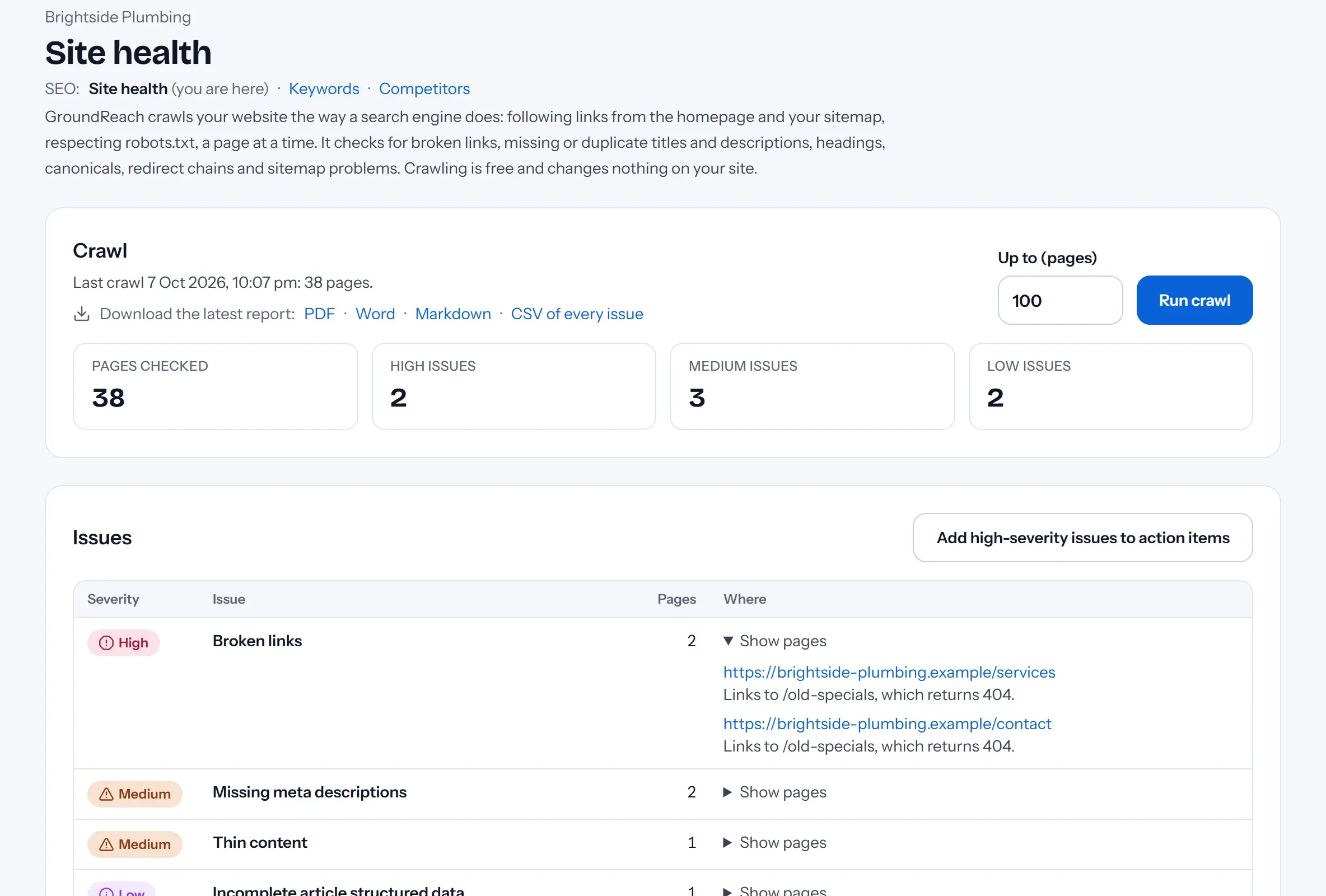Click the High severity badge icon
Viewport: 1326px width, 896px height.
pos(106,643)
